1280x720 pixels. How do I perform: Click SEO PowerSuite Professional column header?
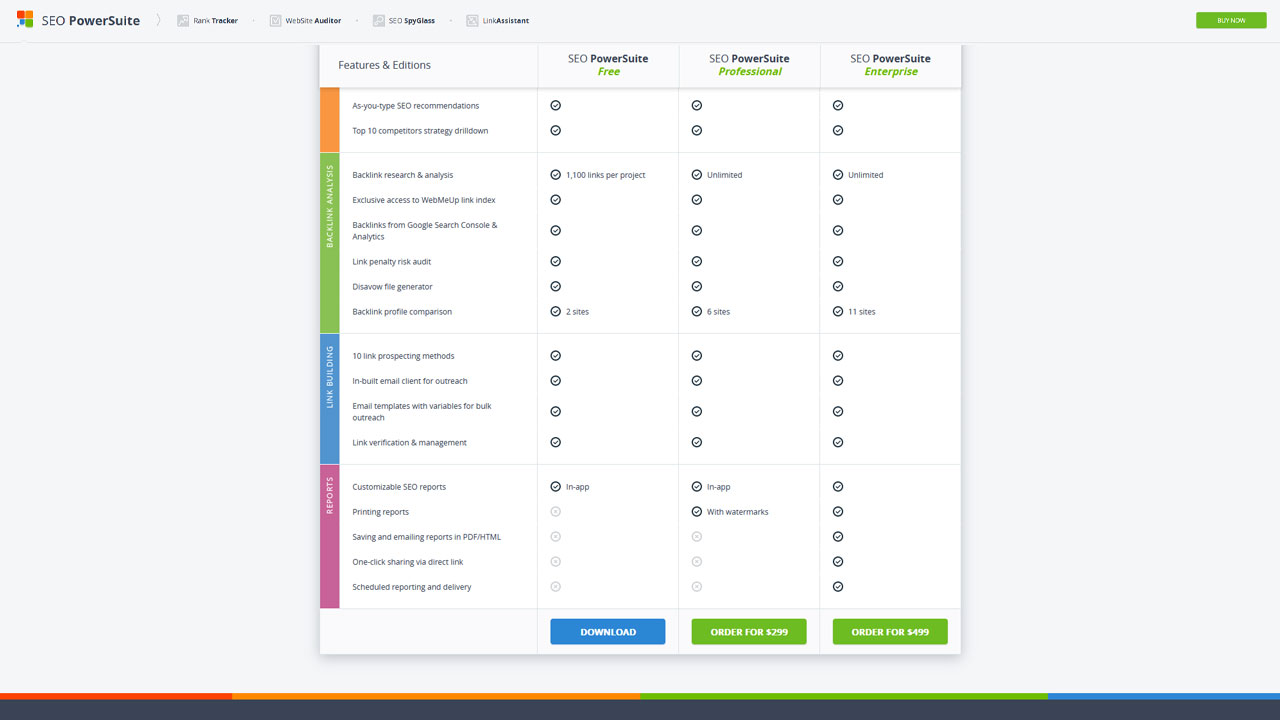click(749, 65)
